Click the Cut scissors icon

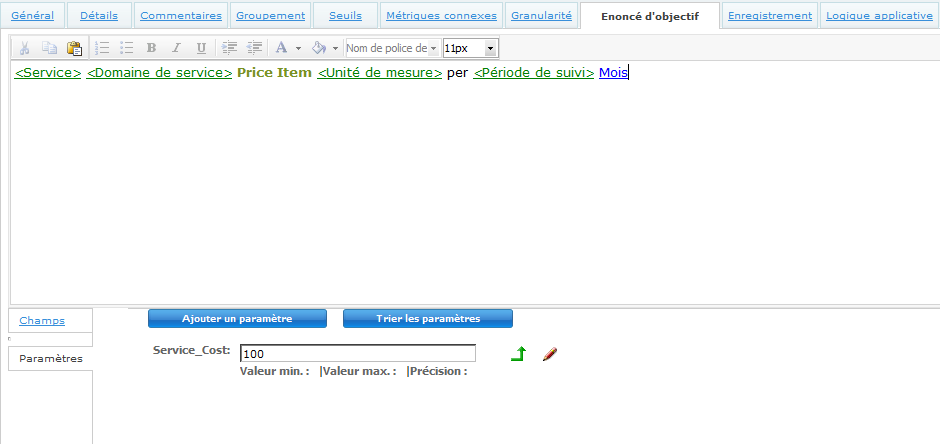(x=25, y=48)
